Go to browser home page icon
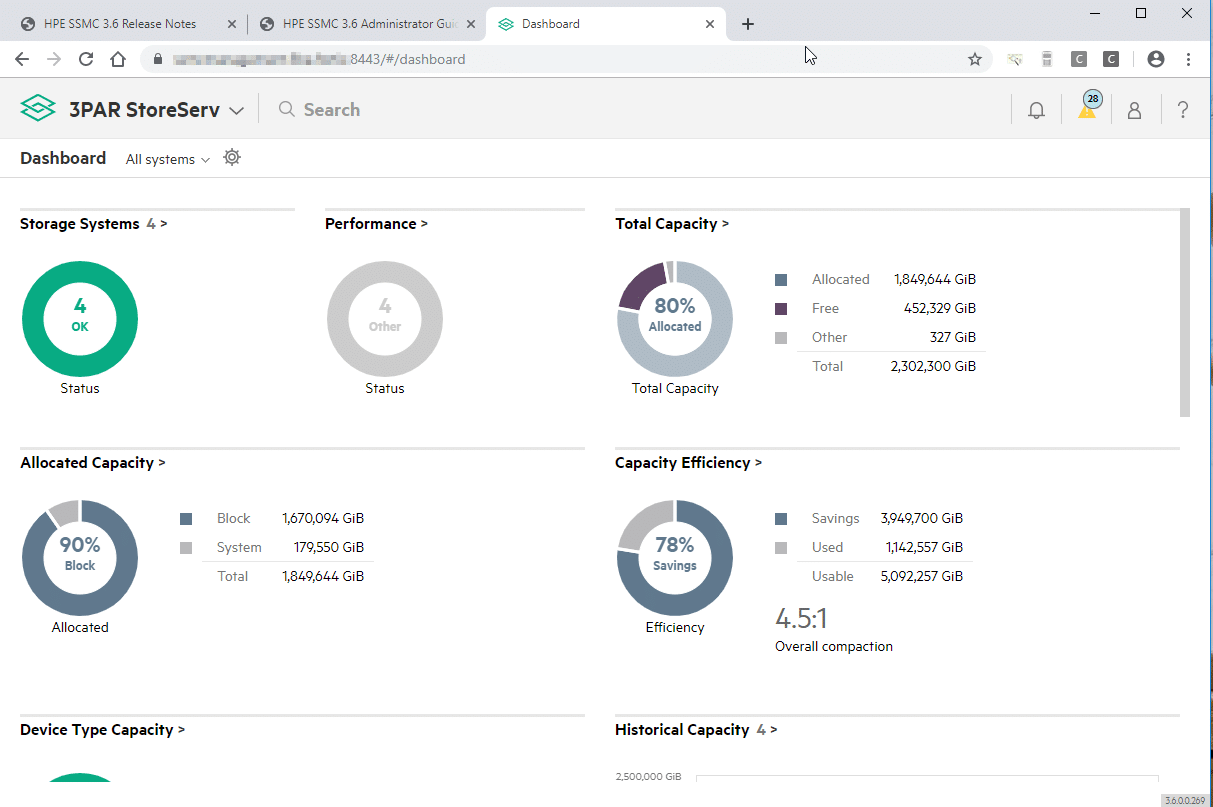The width and height of the screenshot is (1213, 807). point(118,59)
